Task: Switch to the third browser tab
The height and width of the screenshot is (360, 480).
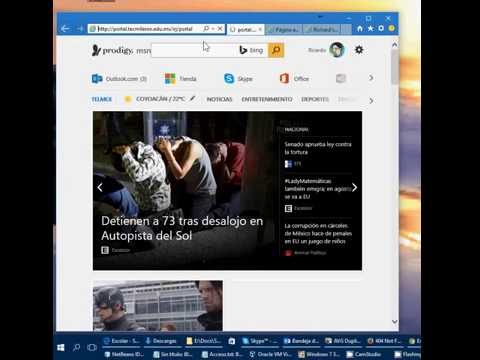Action: tap(322, 29)
